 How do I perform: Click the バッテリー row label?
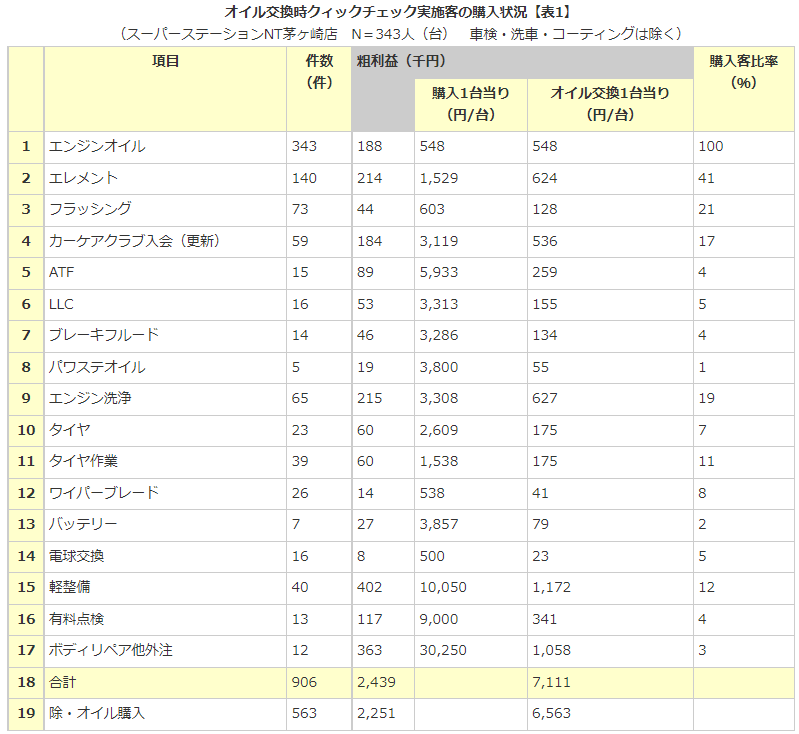[84, 524]
